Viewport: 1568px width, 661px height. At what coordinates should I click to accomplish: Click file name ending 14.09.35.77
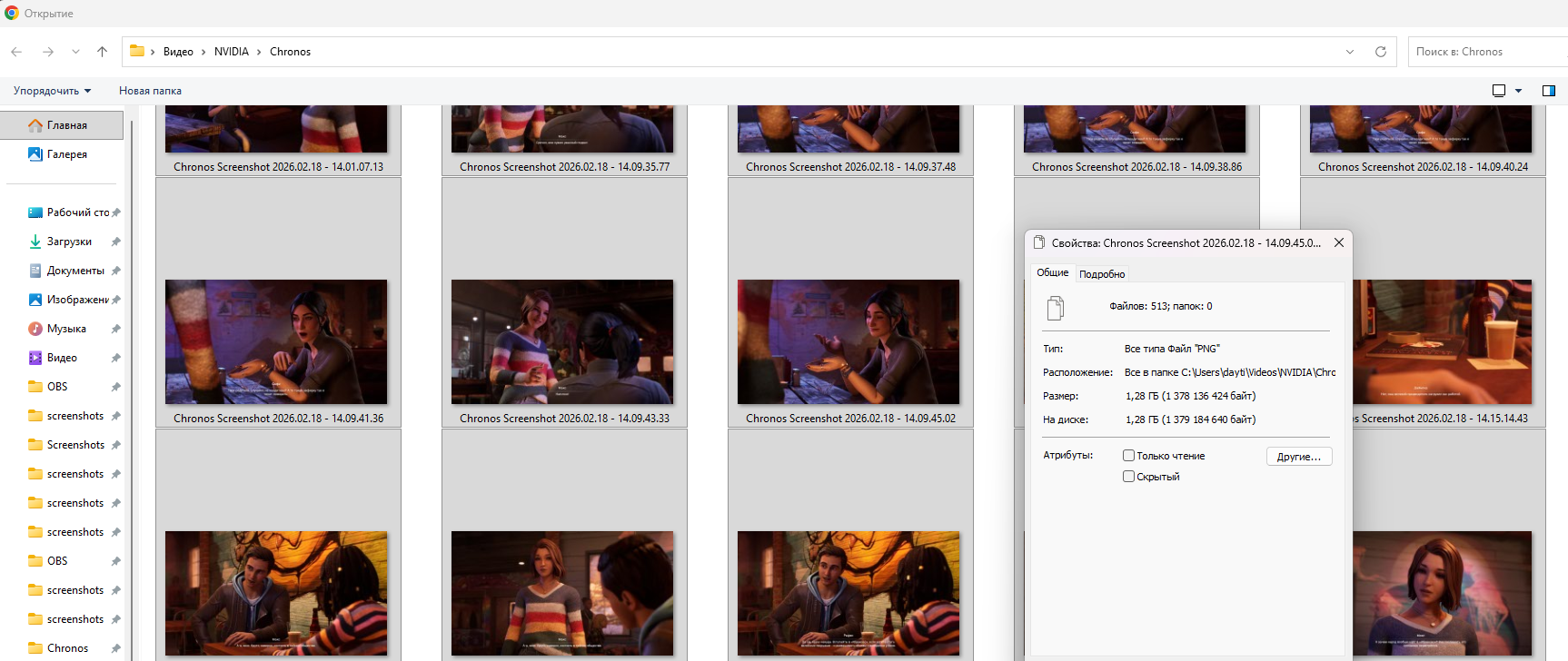pos(564,167)
